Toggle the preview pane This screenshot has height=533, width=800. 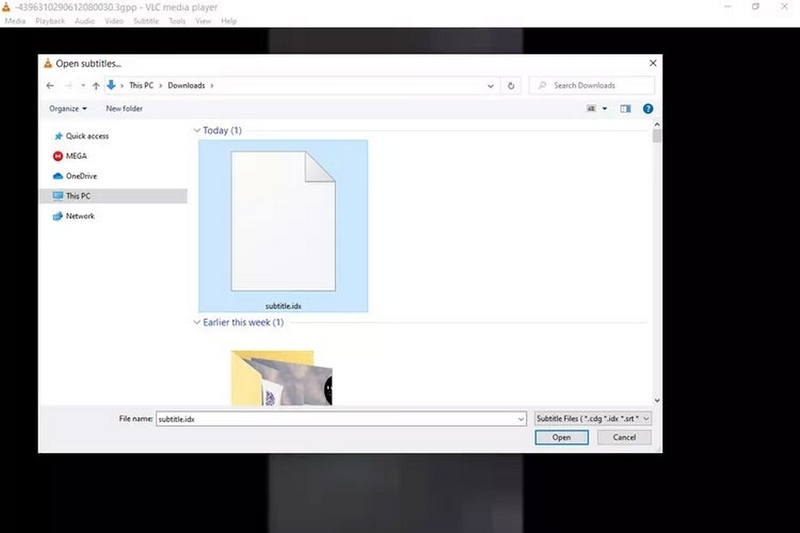(x=625, y=109)
